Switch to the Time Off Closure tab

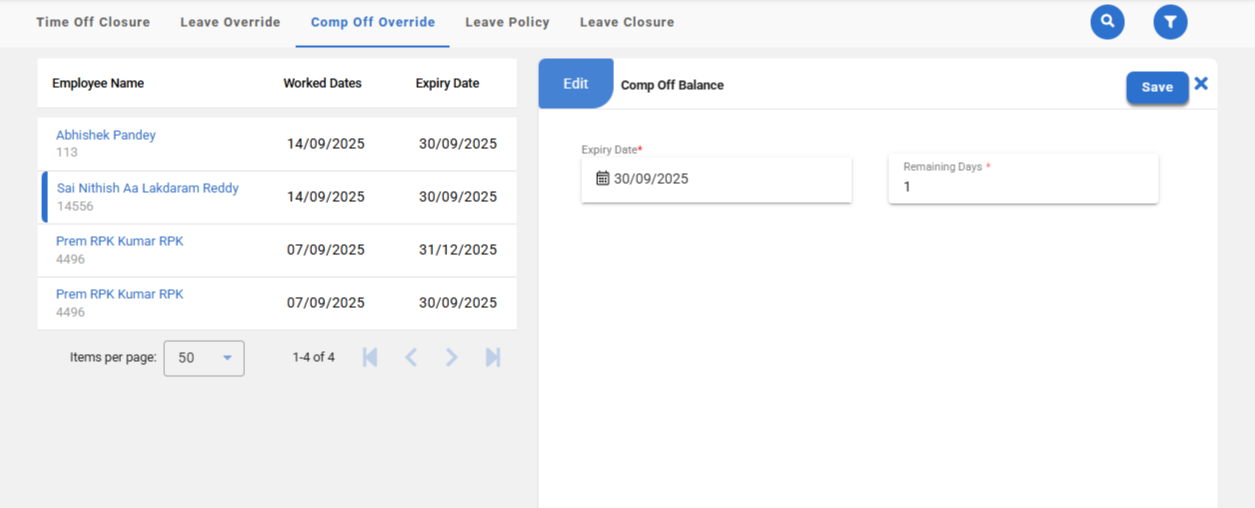[x=93, y=22]
